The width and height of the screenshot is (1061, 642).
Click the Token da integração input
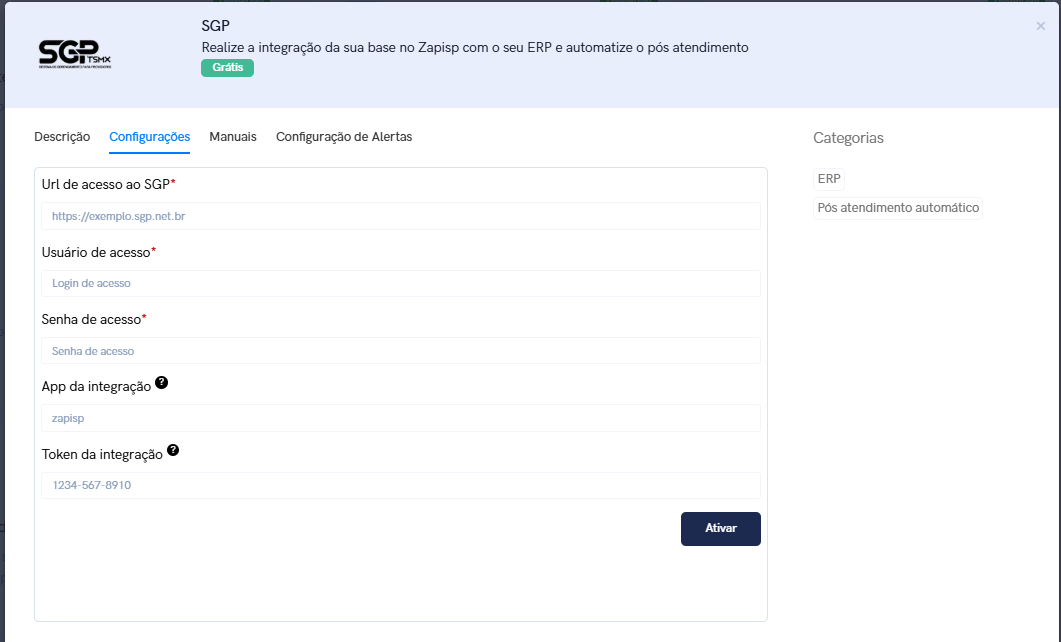tap(400, 485)
